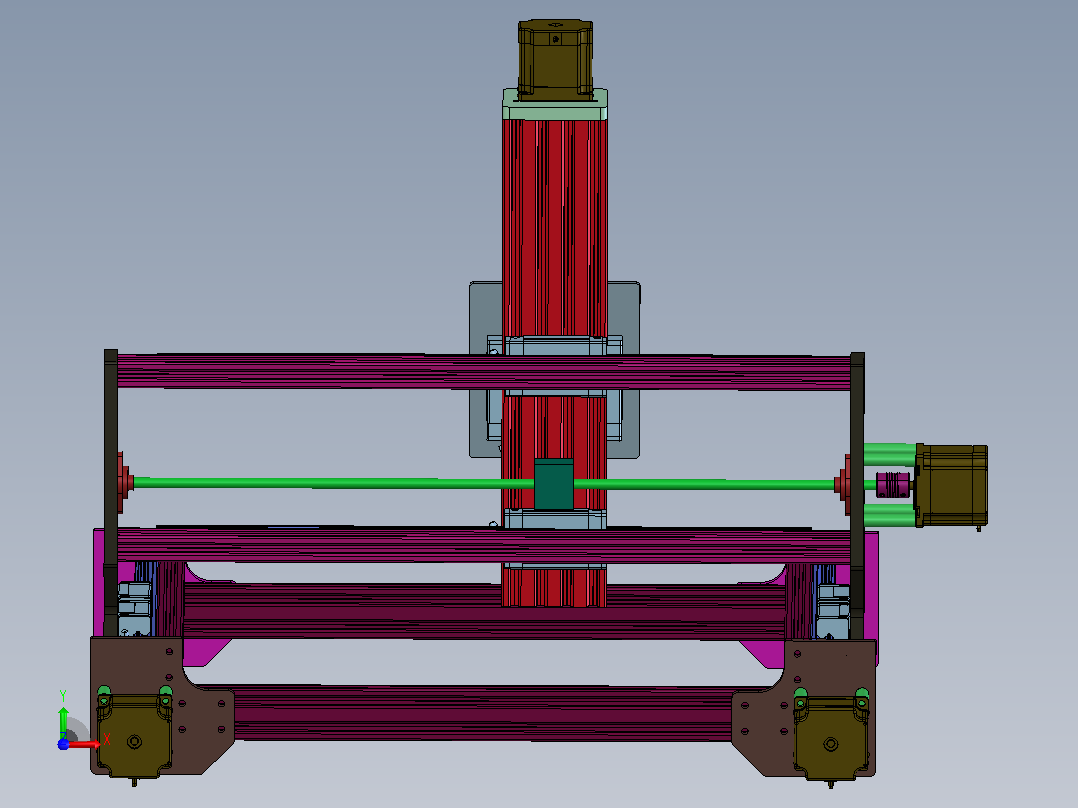Select the left black end plate

111,493
